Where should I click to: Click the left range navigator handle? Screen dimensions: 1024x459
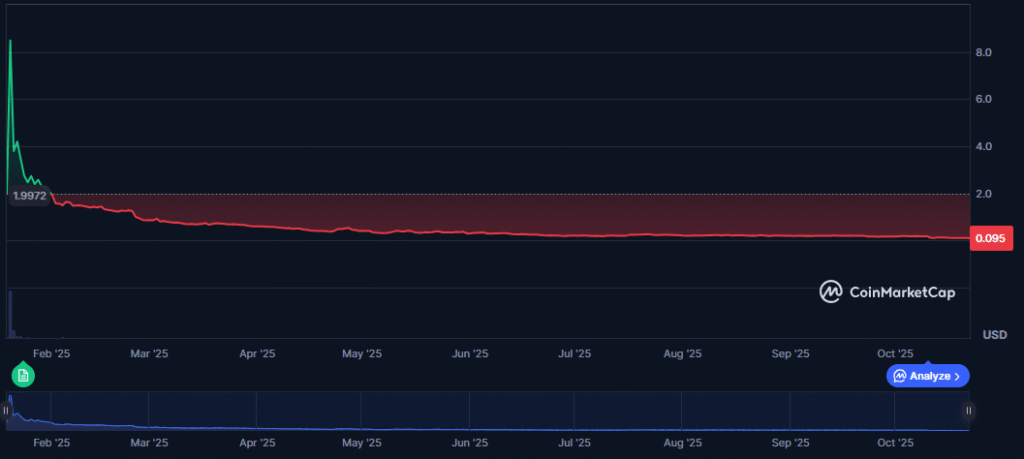[8, 410]
